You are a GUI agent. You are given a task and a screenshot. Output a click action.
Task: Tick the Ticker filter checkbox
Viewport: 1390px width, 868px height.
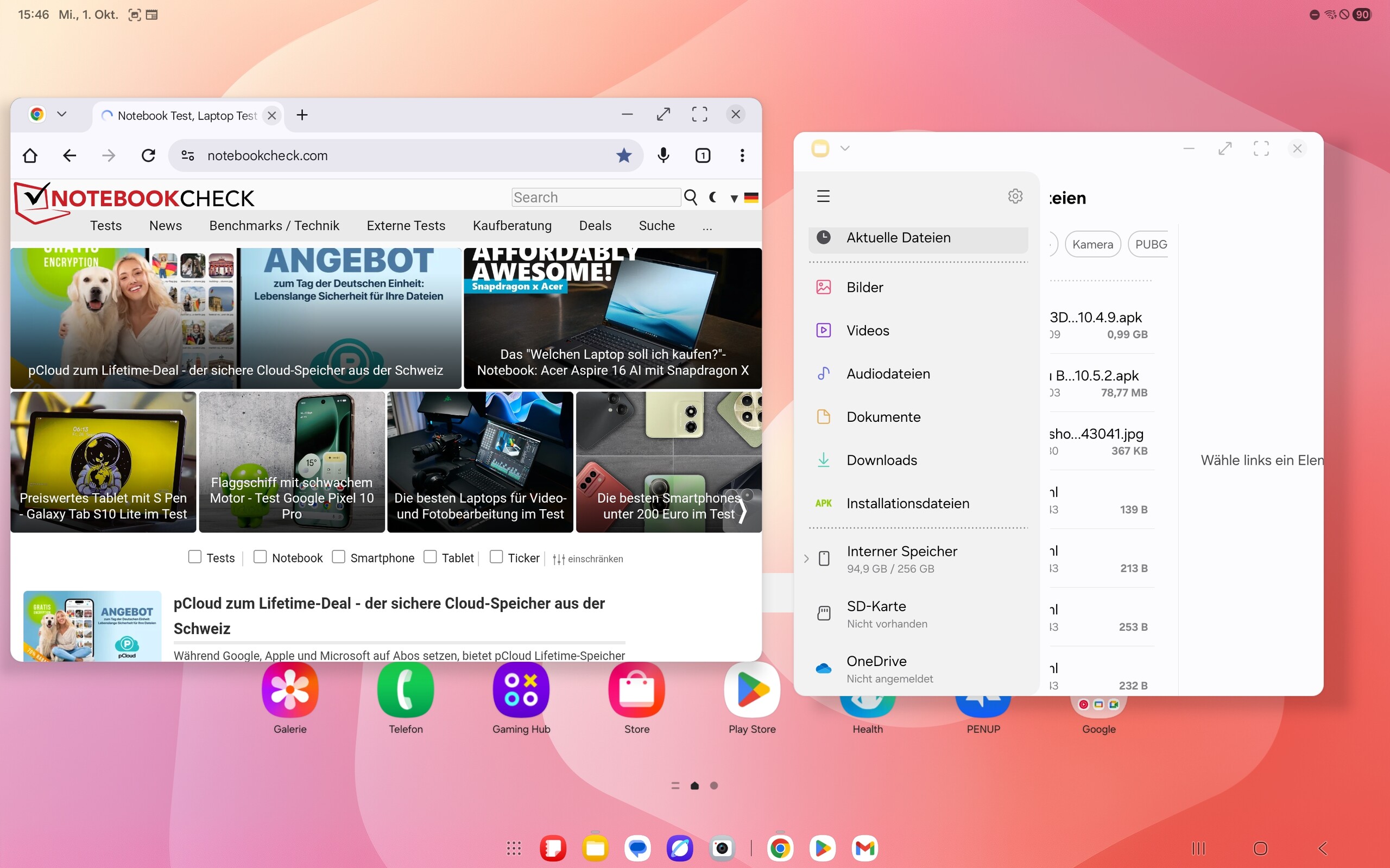(x=496, y=557)
